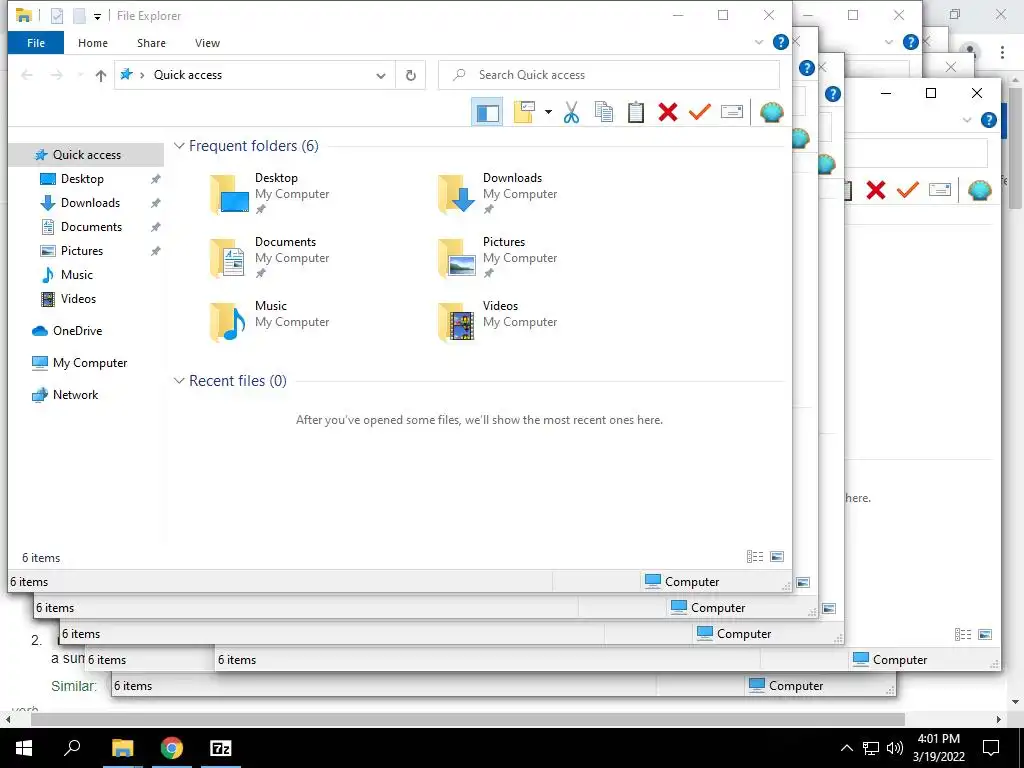
Task: Select Quick access in navigation pane
Action: 86,155
